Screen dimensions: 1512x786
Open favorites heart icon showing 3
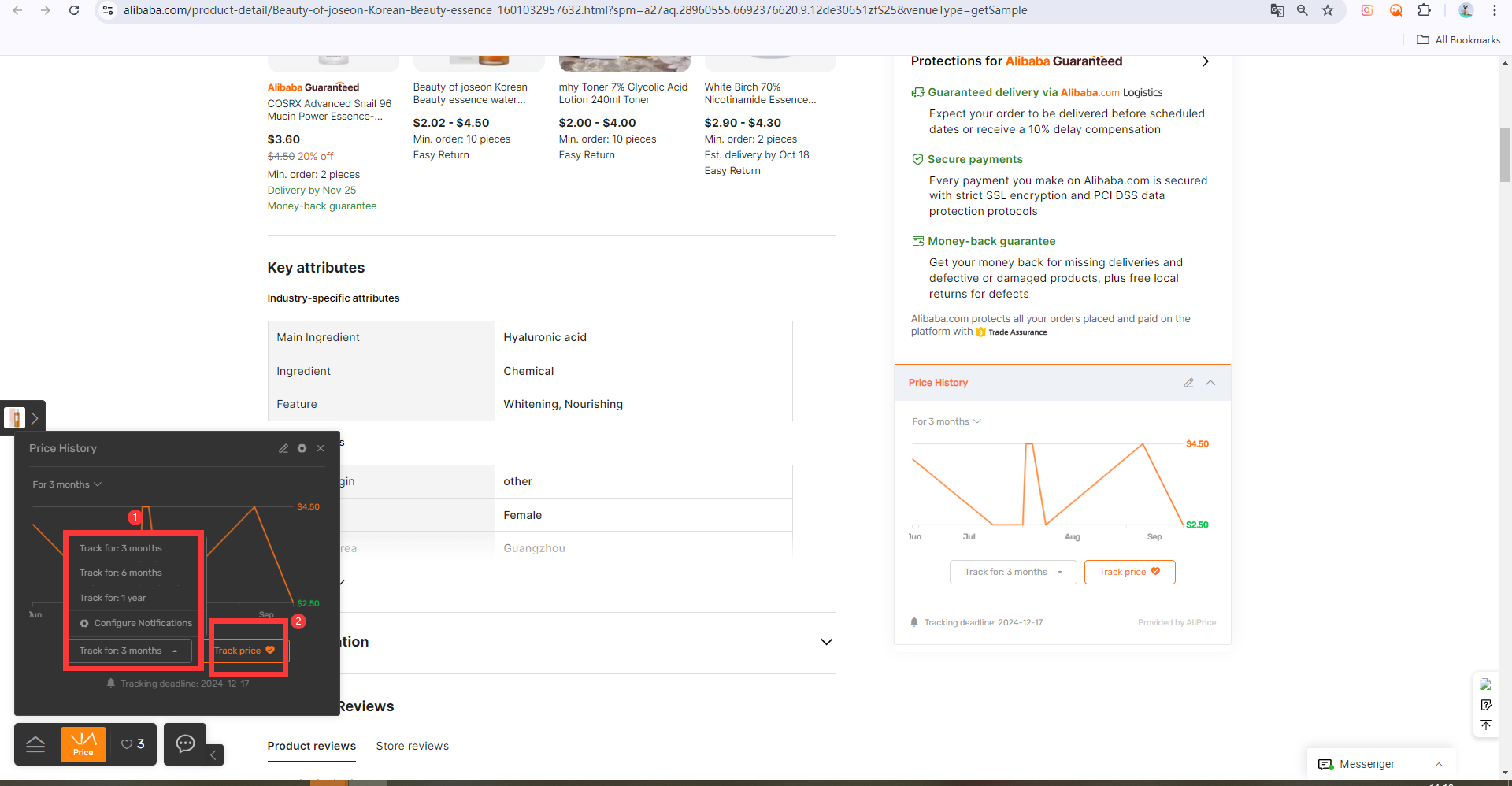click(132, 744)
